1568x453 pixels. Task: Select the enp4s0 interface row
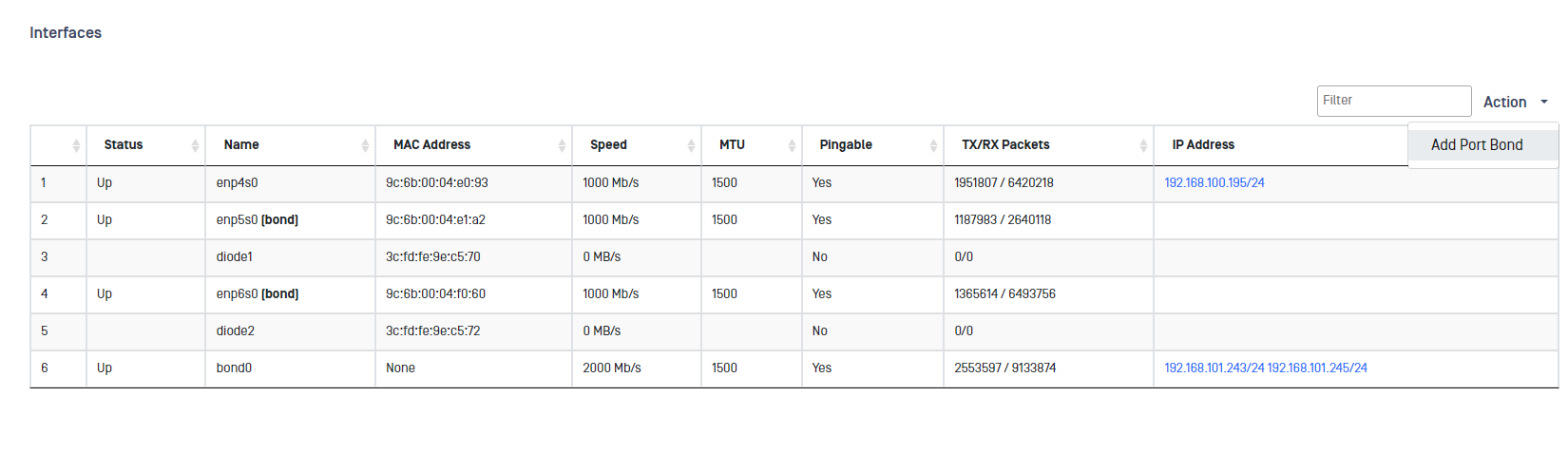tap(794, 183)
